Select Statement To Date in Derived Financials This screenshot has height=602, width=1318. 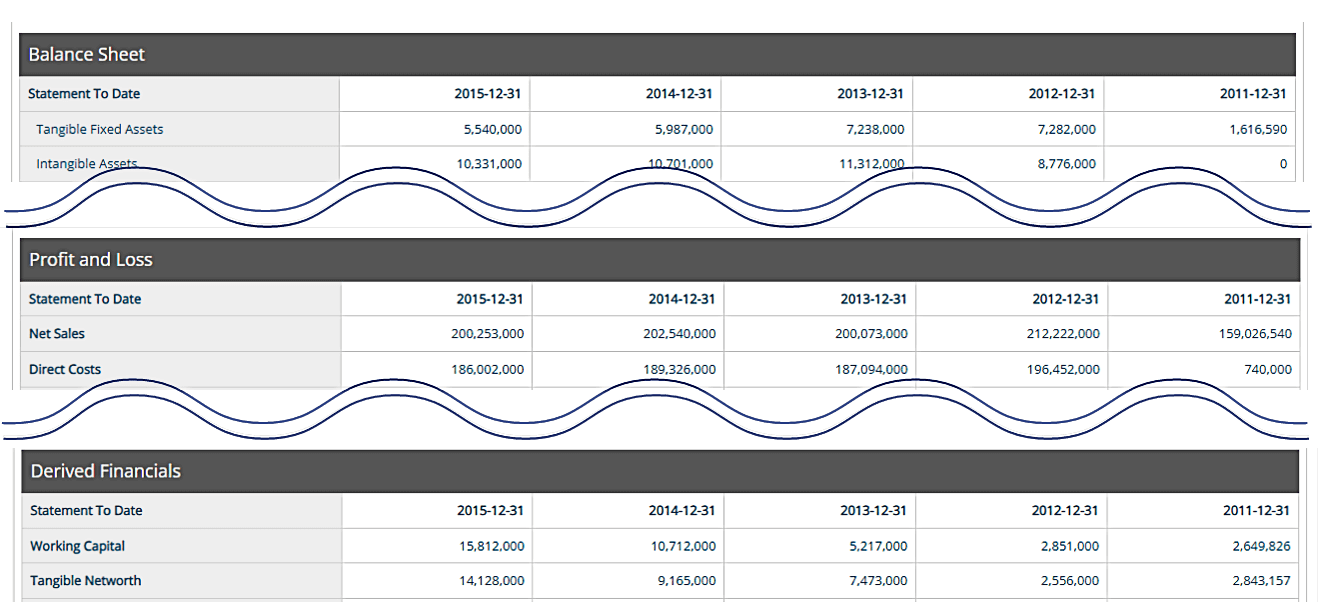point(86,511)
